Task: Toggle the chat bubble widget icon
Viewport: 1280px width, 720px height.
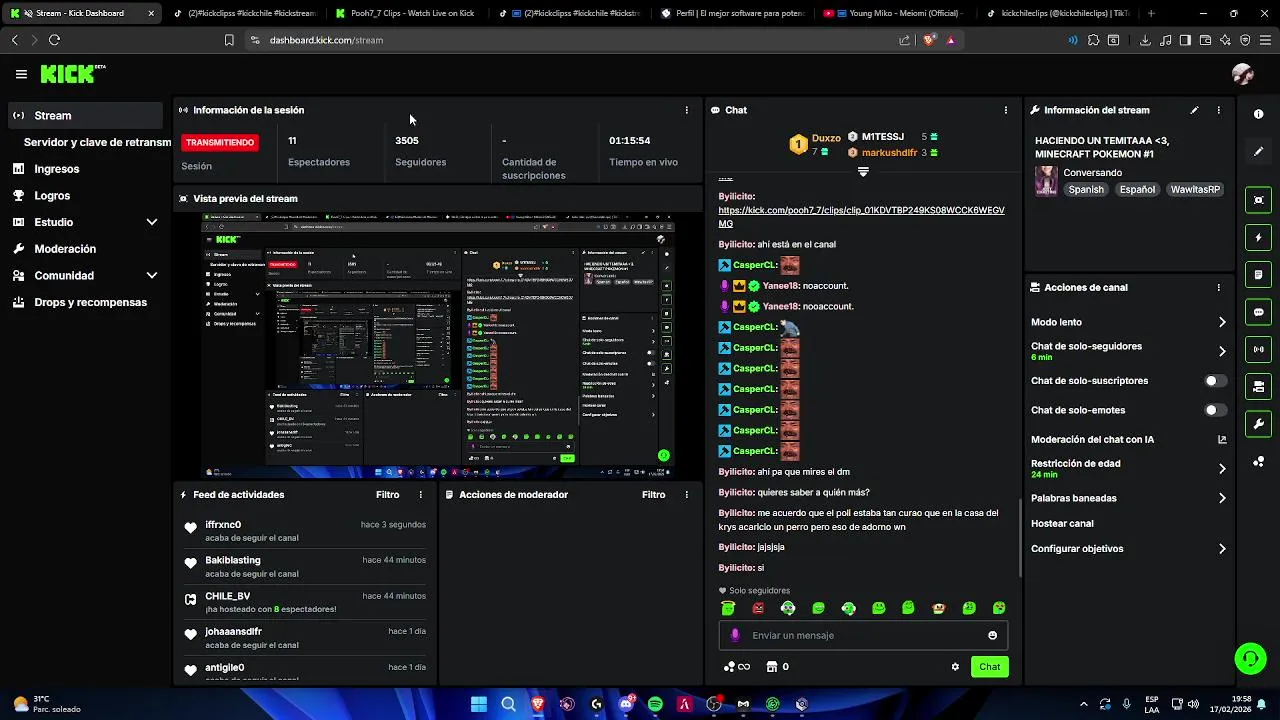Action: click(1258, 312)
